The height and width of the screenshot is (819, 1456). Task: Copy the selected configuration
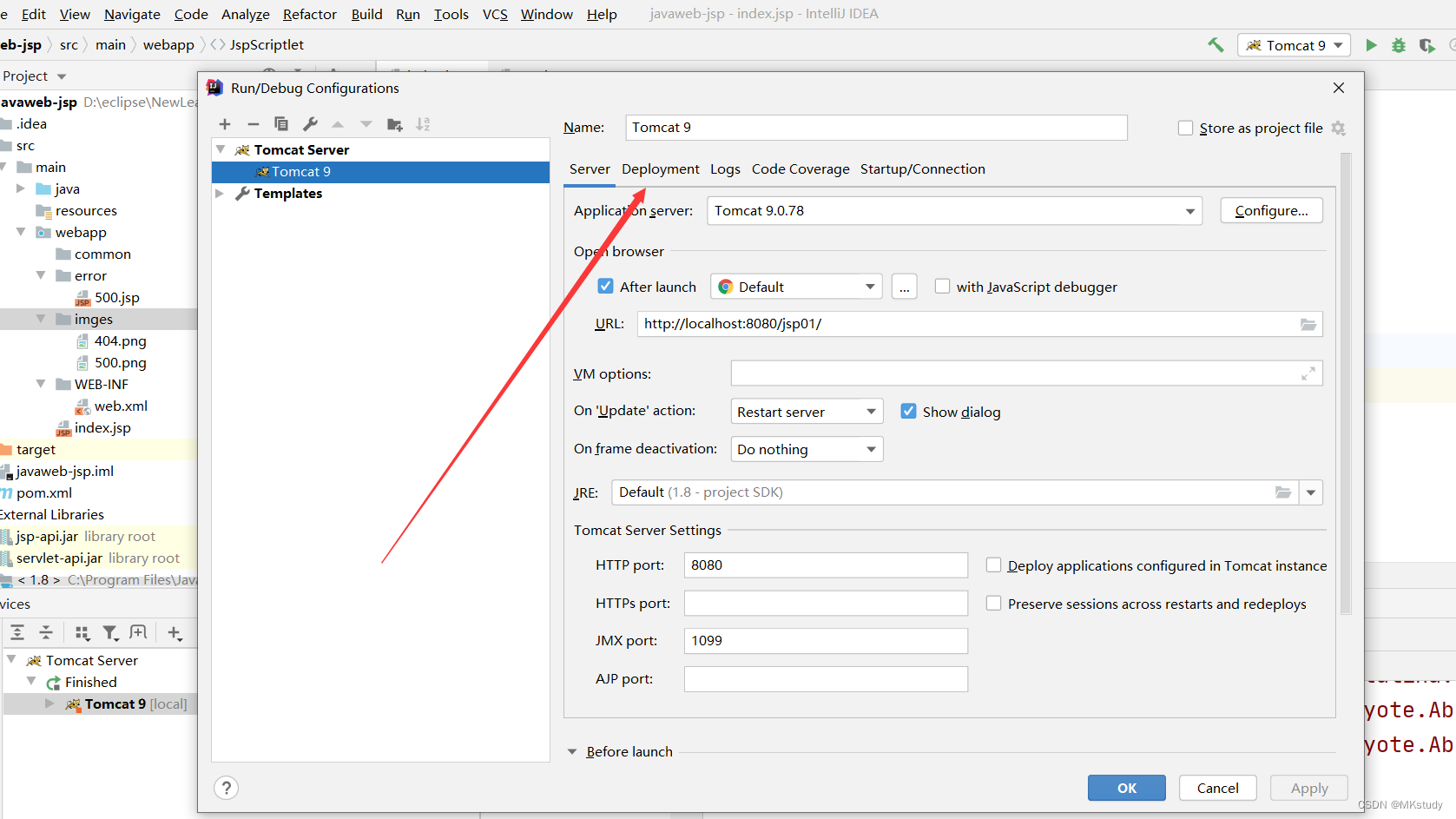(x=281, y=124)
